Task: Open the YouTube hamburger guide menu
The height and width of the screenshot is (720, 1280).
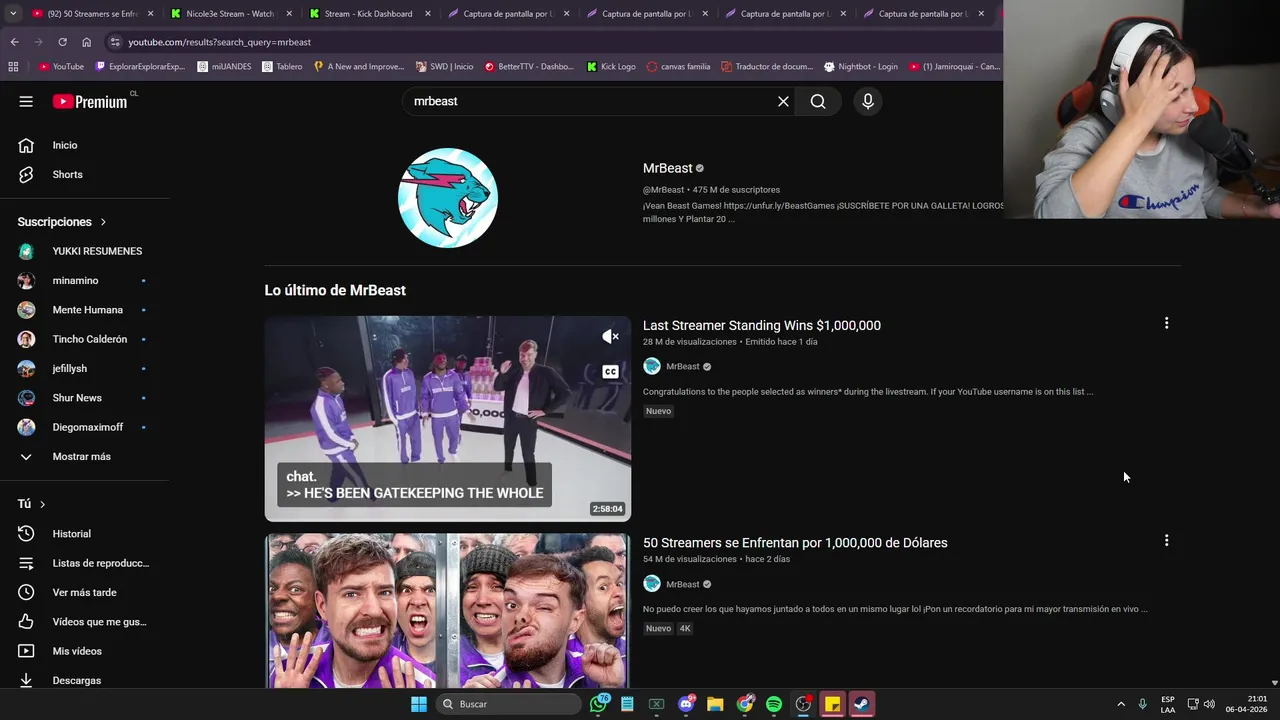Action: pos(26,101)
